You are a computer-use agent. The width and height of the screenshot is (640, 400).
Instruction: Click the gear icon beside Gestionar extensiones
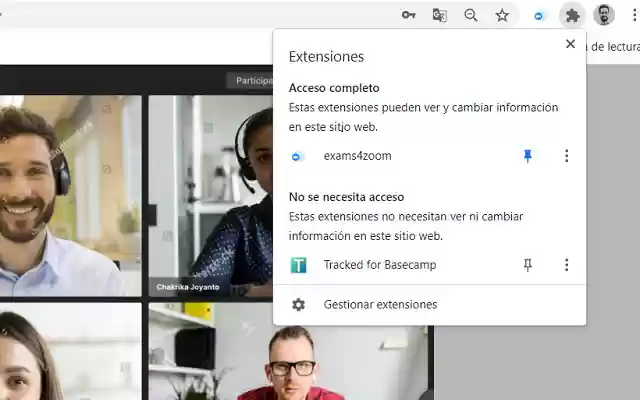[298, 304]
